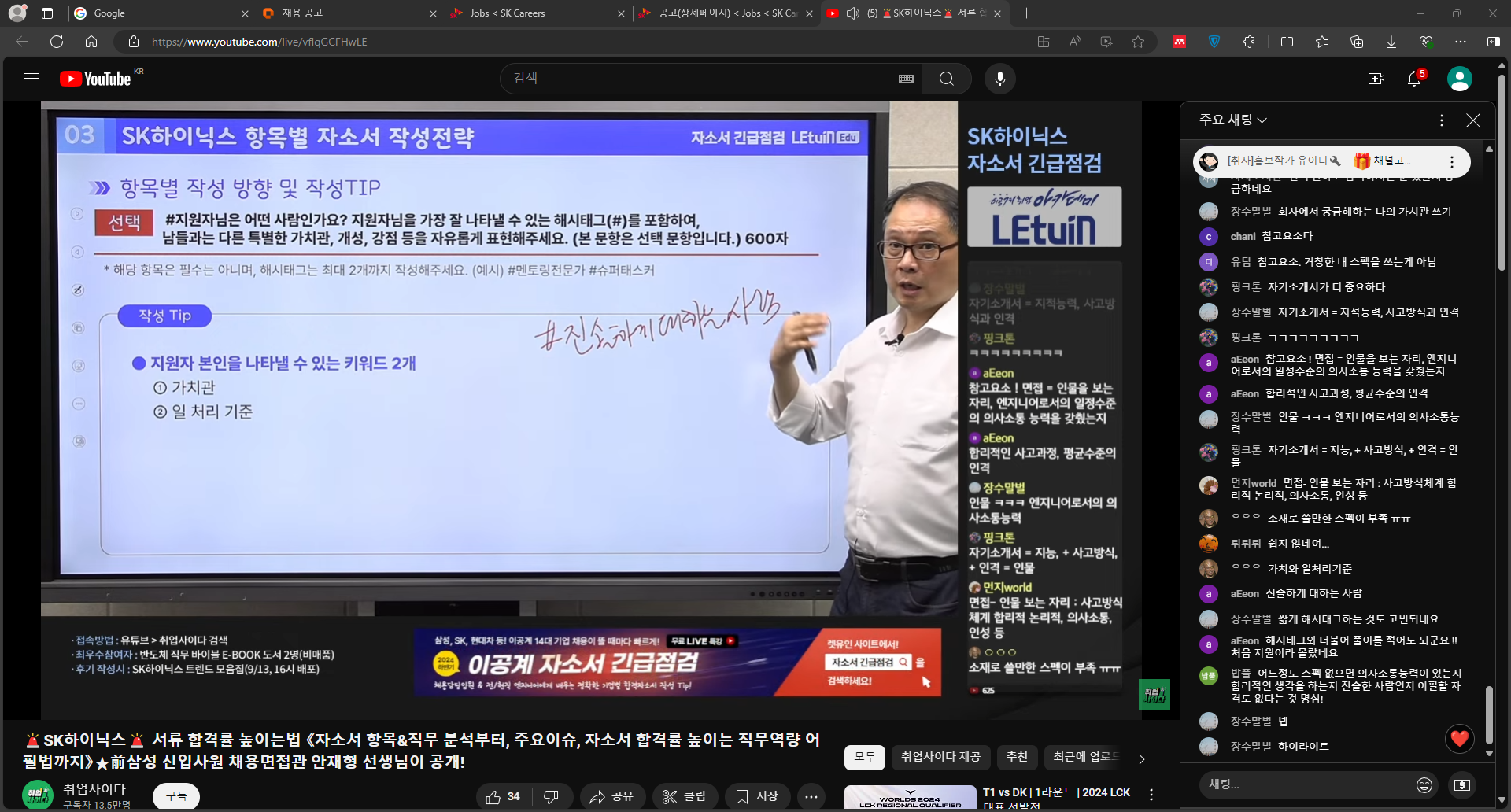
Task: Open pinned message options menu
Action: point(1452,161)
